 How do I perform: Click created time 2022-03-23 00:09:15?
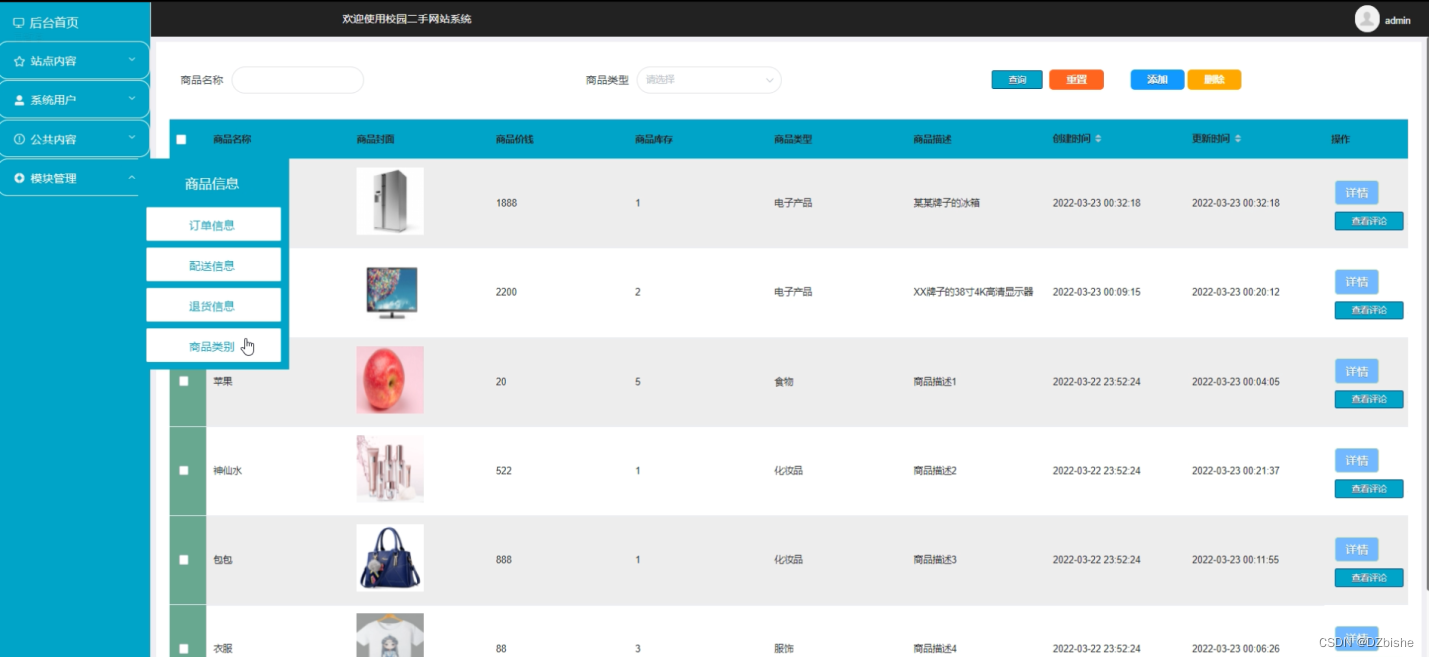pyautogui.click(x=1096, y=292)
